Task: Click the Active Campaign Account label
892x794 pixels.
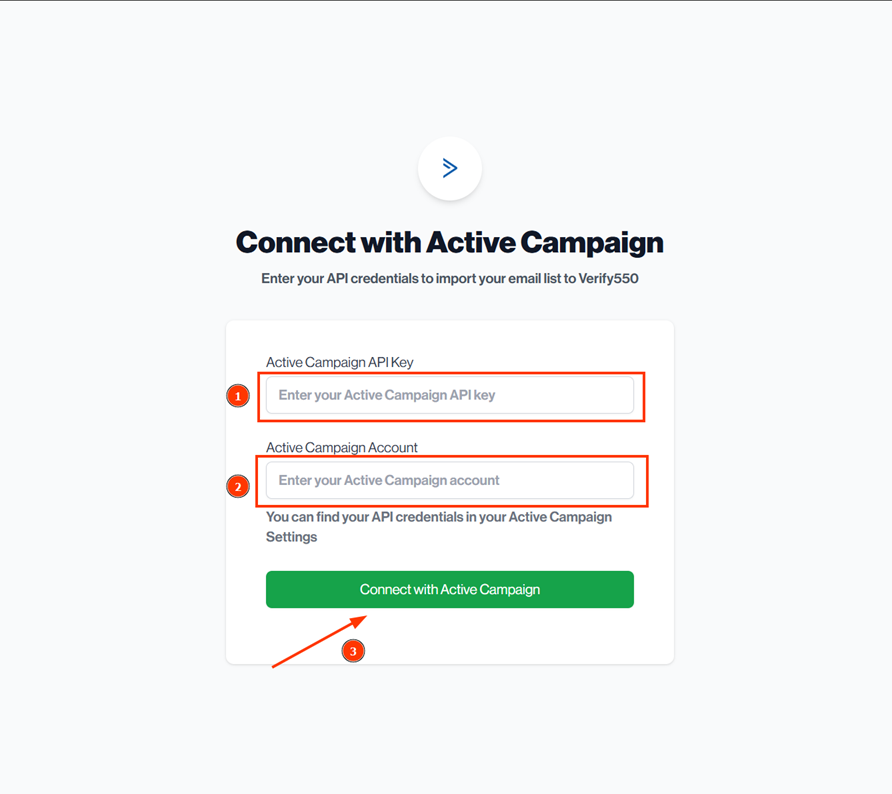Action: point(341,447)
